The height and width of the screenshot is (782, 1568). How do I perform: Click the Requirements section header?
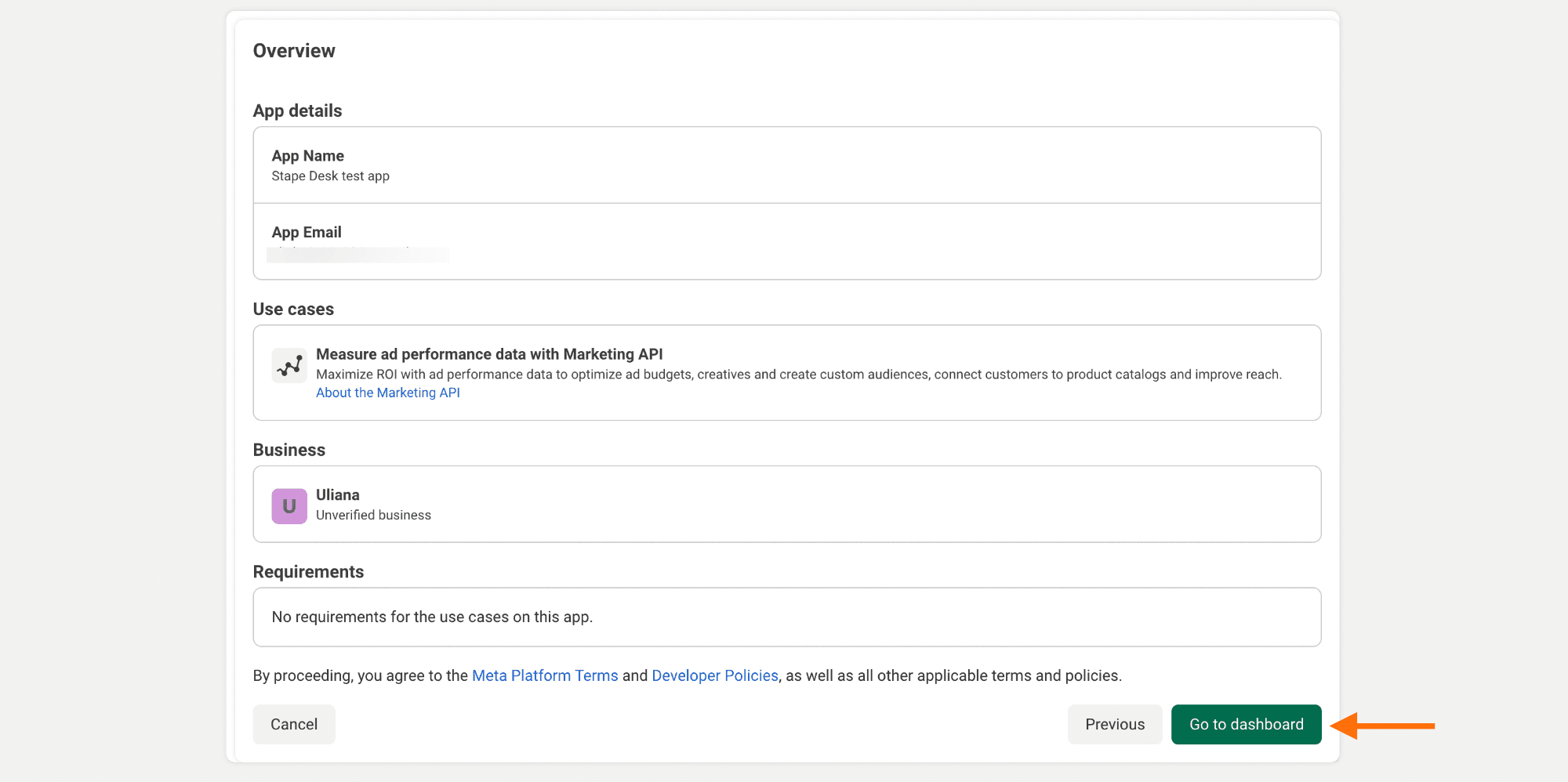pyautogui.click(x=308, y=571)
